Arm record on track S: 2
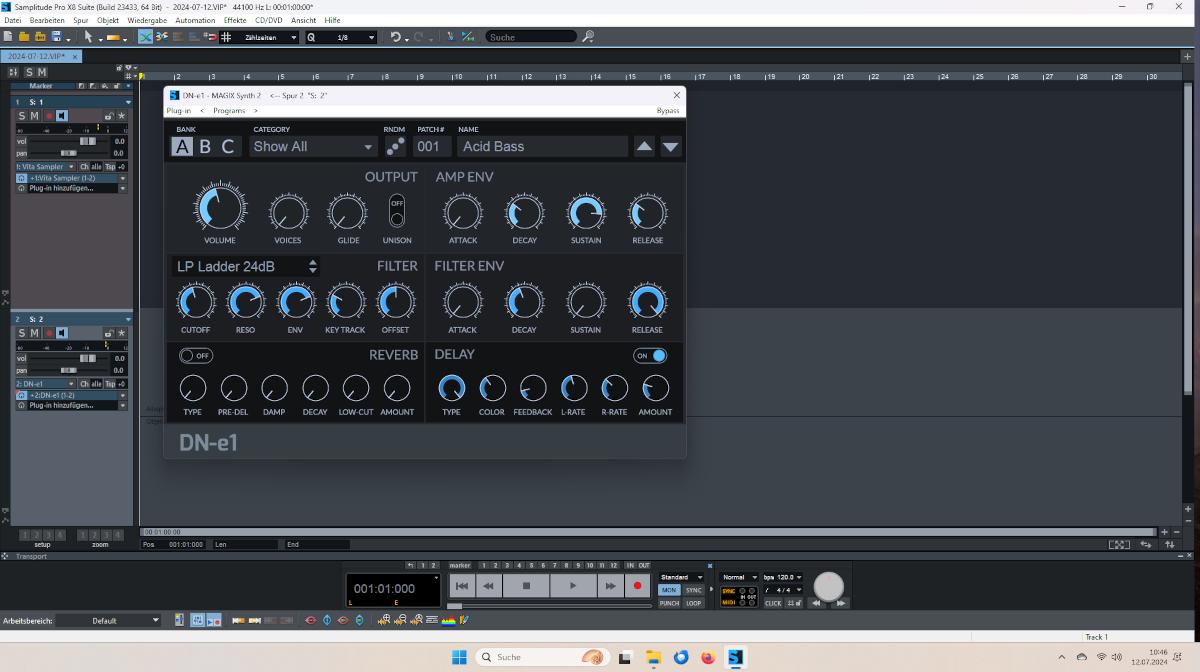Viewport: 1200px width, 672px height. pyautogui.click(x=48, y=333)
